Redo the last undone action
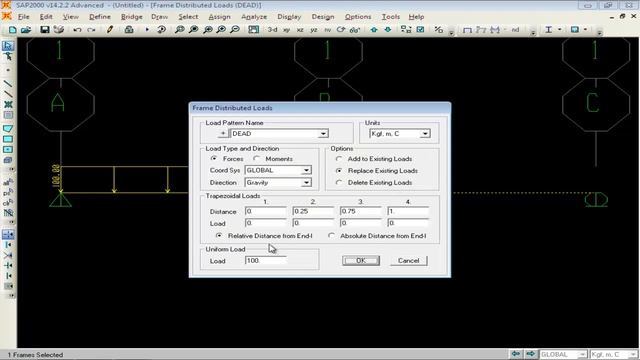 [x=91, y=30]
